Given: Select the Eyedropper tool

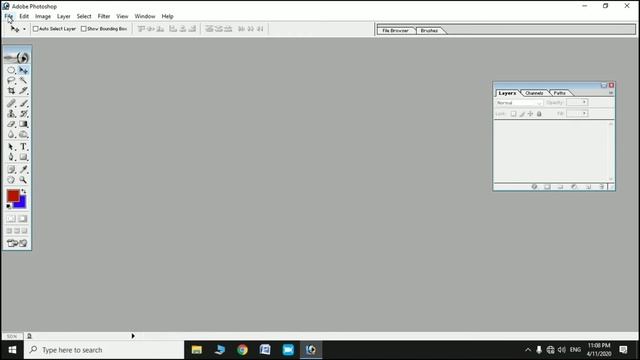Looking at the screenshot, I should [x=23, y=169].
